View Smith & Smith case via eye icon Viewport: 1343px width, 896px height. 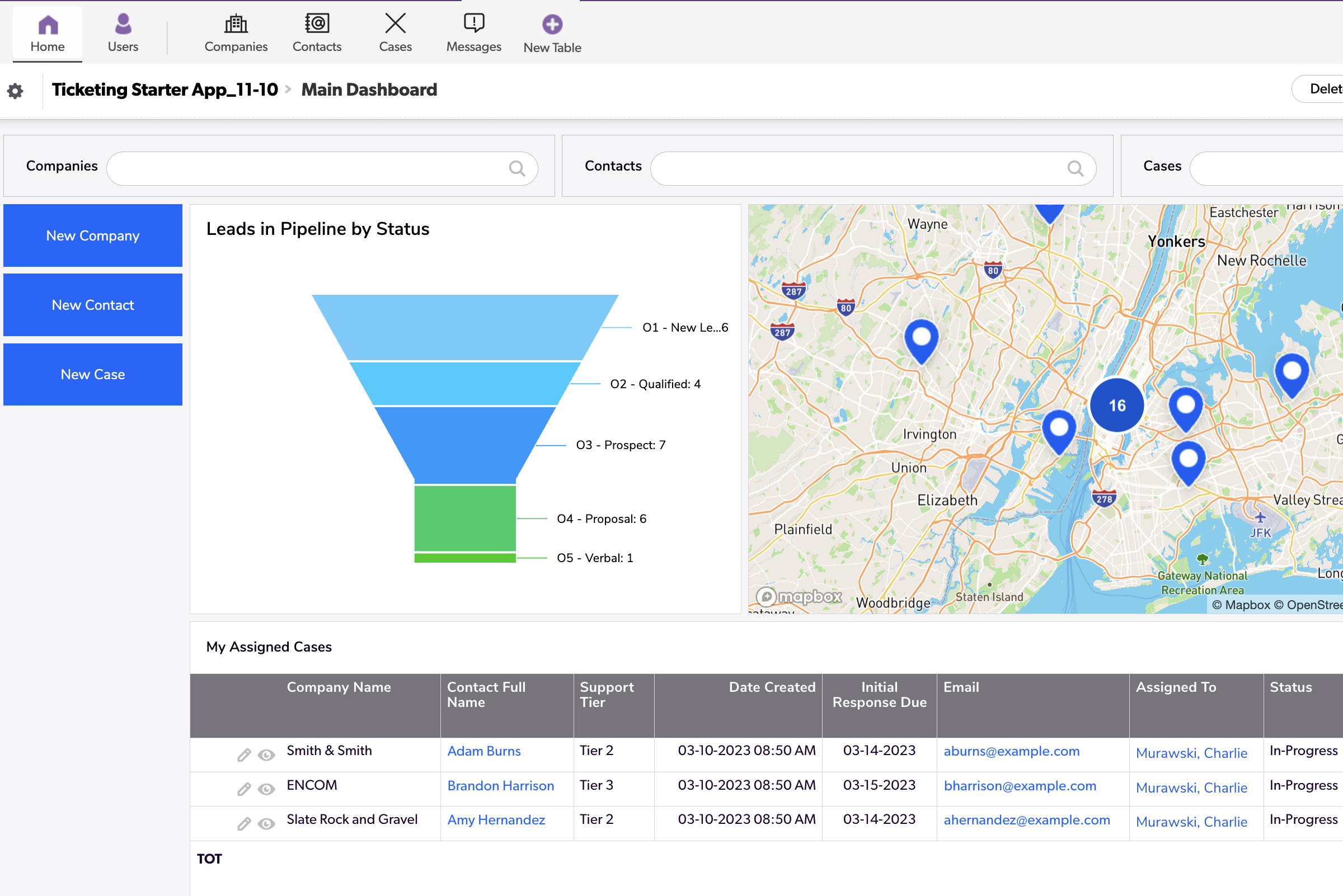tap(266, 755)
